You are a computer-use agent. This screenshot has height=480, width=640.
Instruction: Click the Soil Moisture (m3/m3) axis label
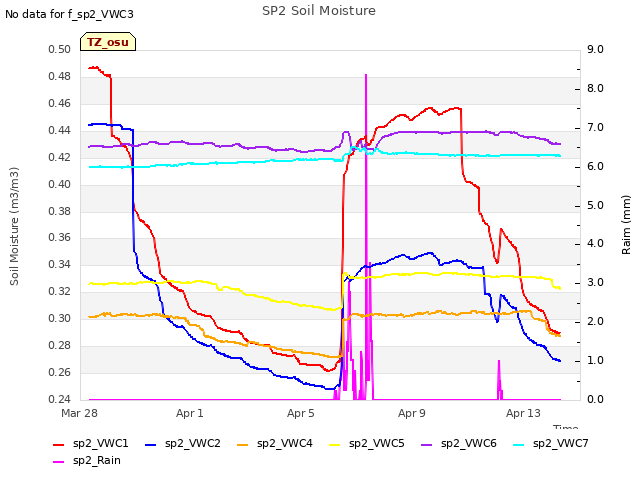14,226
